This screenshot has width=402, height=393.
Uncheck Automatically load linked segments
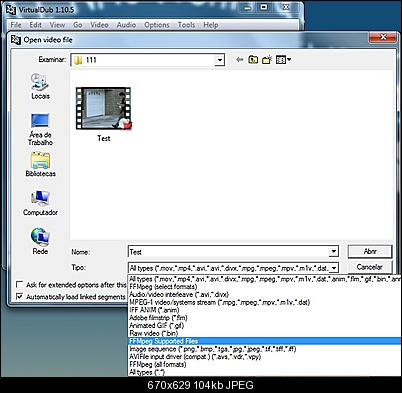(20, 296)
